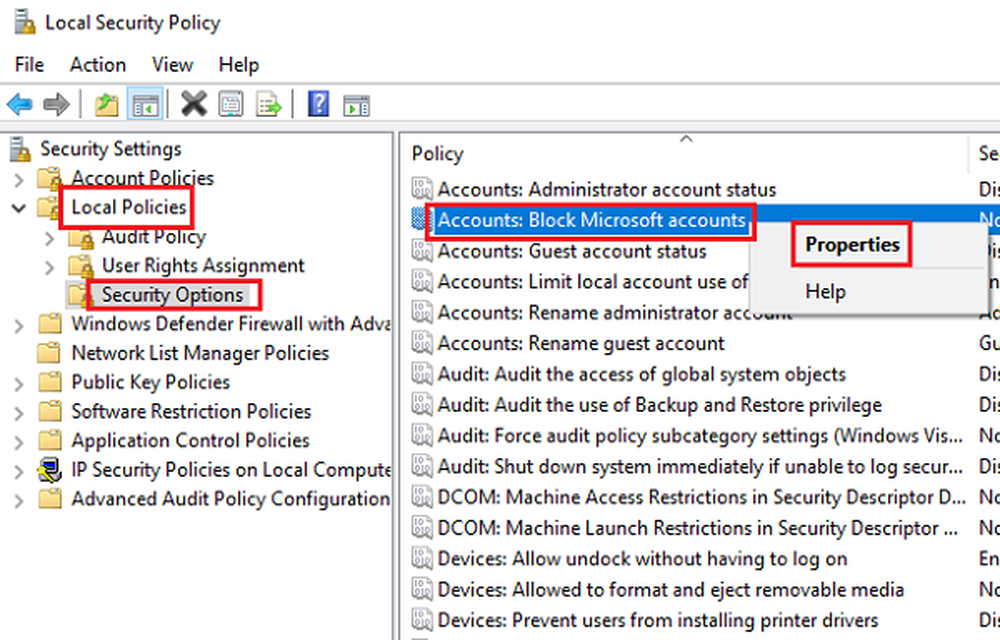Click the Account Policies folder icon

[50, 178]
